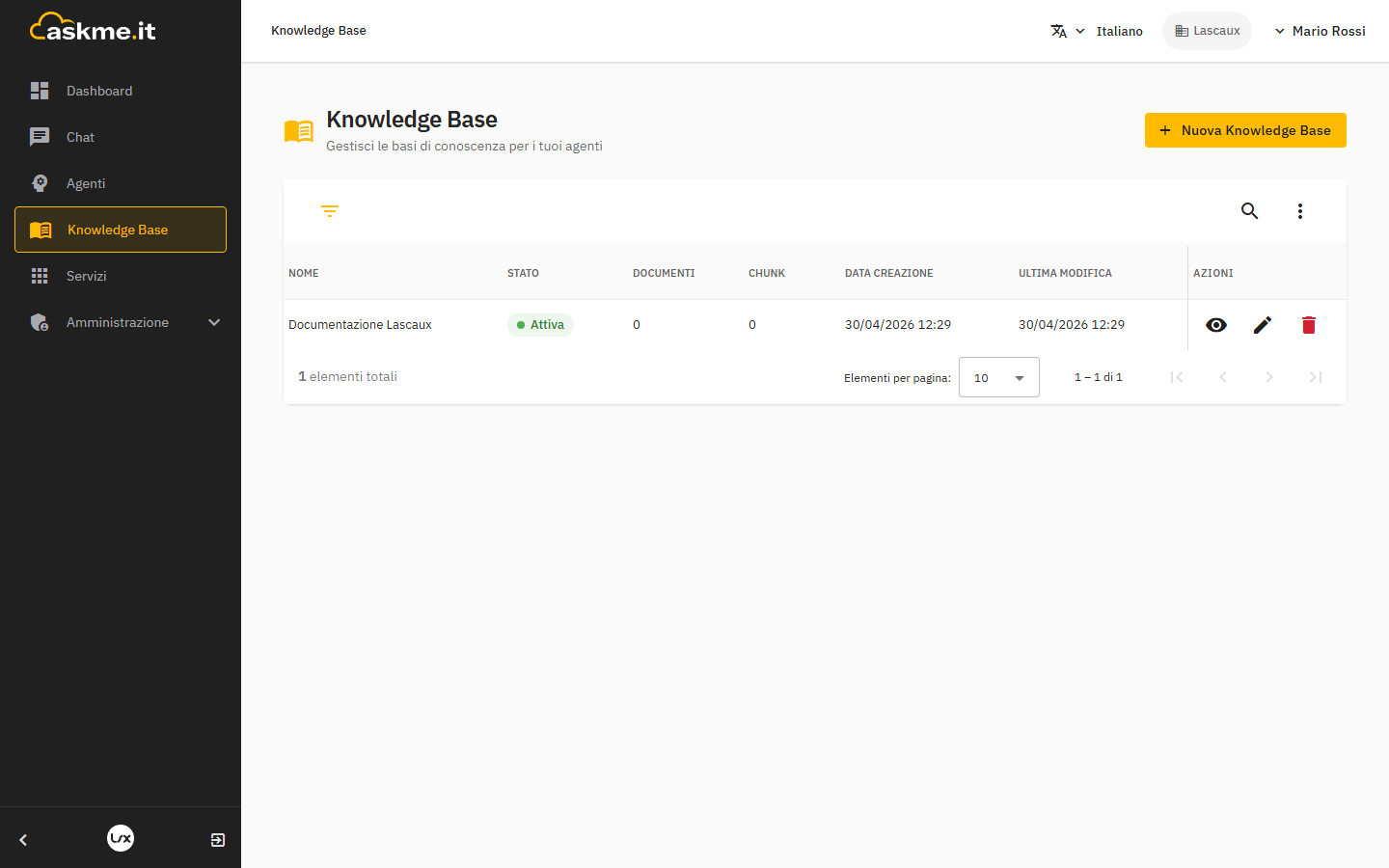The height and width of the screenshot is (868, 1389).
Task: Expand the Amministrazione chevron
Action: tap(214, 322)
